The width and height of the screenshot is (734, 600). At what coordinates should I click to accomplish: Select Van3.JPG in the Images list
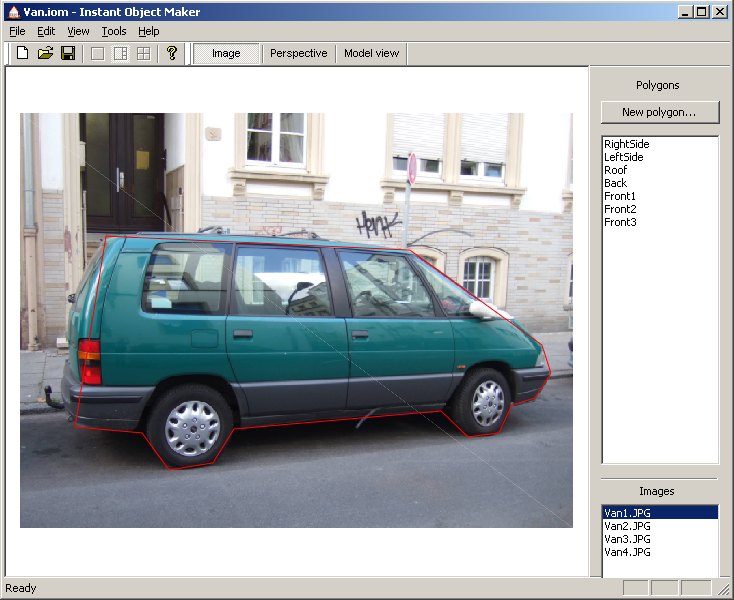click(x=660, y=539)
